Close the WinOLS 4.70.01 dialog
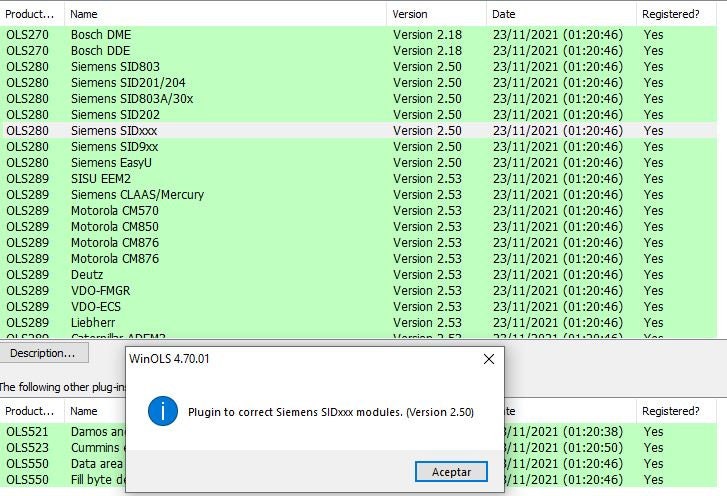The image size is (727, 496). 489,359
